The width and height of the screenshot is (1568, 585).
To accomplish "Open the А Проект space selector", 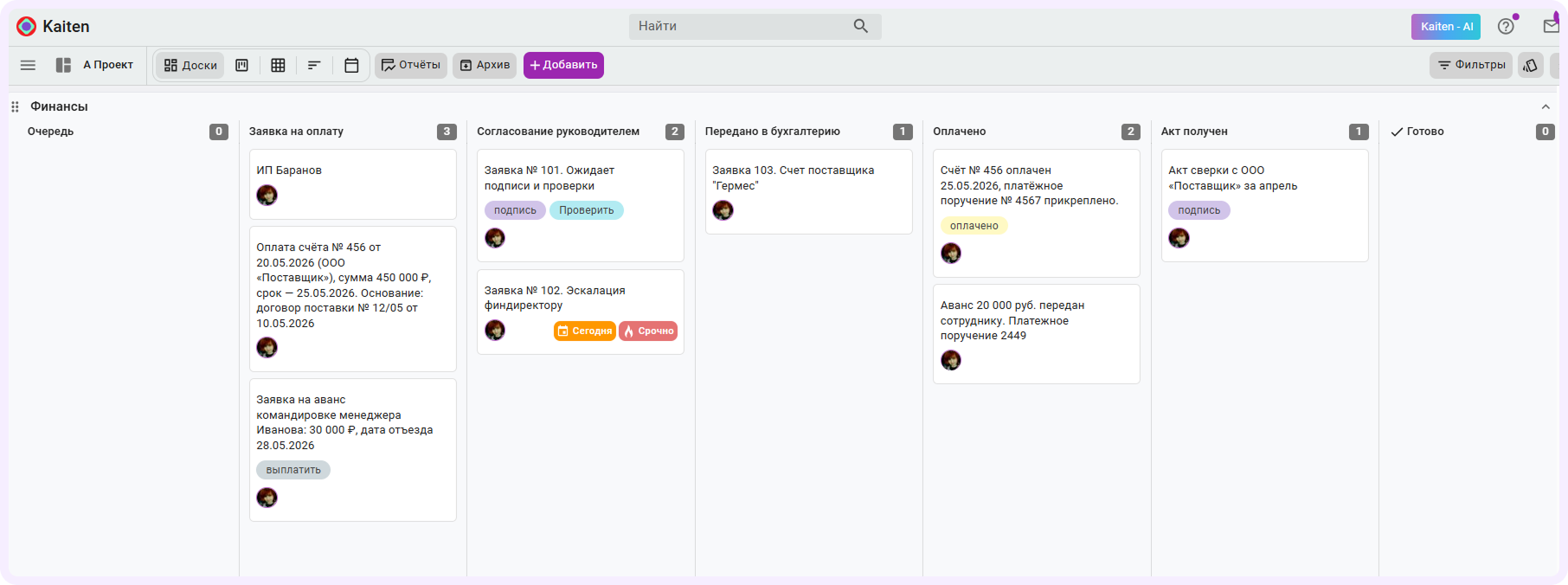I will 108,65.
